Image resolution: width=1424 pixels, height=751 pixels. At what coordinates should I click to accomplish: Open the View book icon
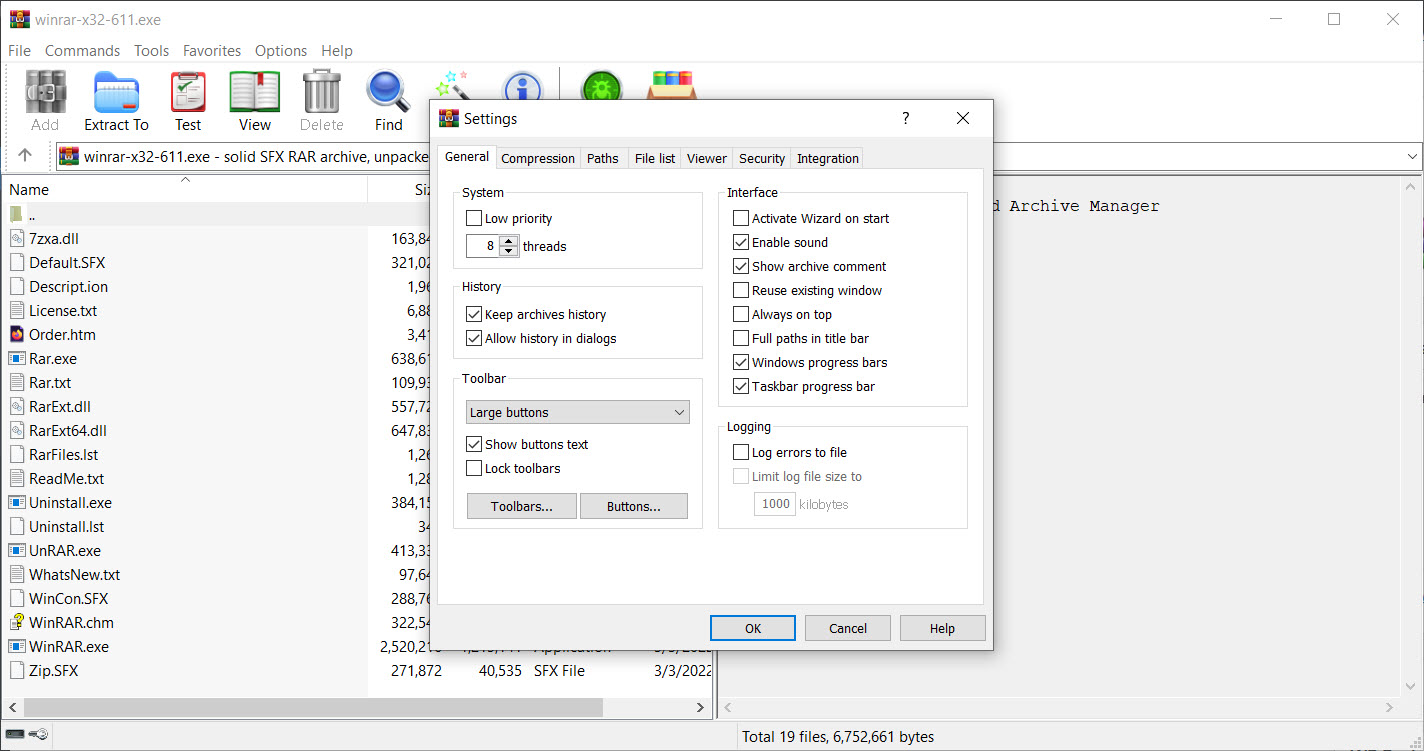pyautogui.click(x=254, y=92)
